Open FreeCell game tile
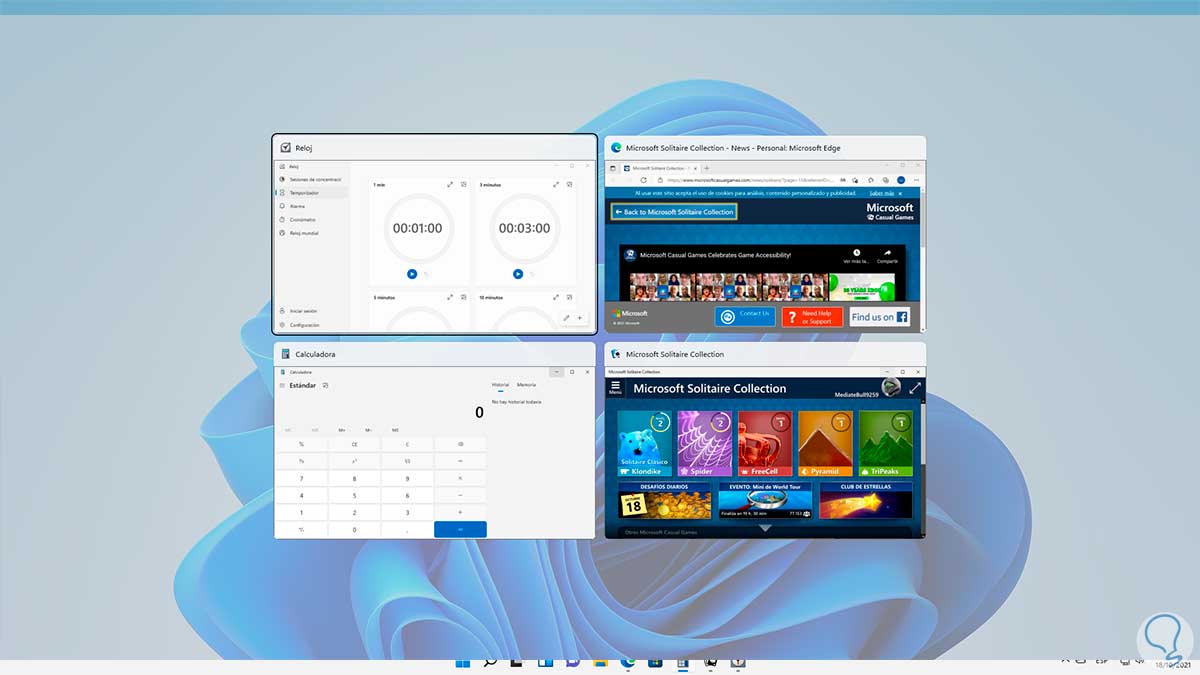Image resolution: width=1200 pixels, height=675 pixels. pos(765,443)
